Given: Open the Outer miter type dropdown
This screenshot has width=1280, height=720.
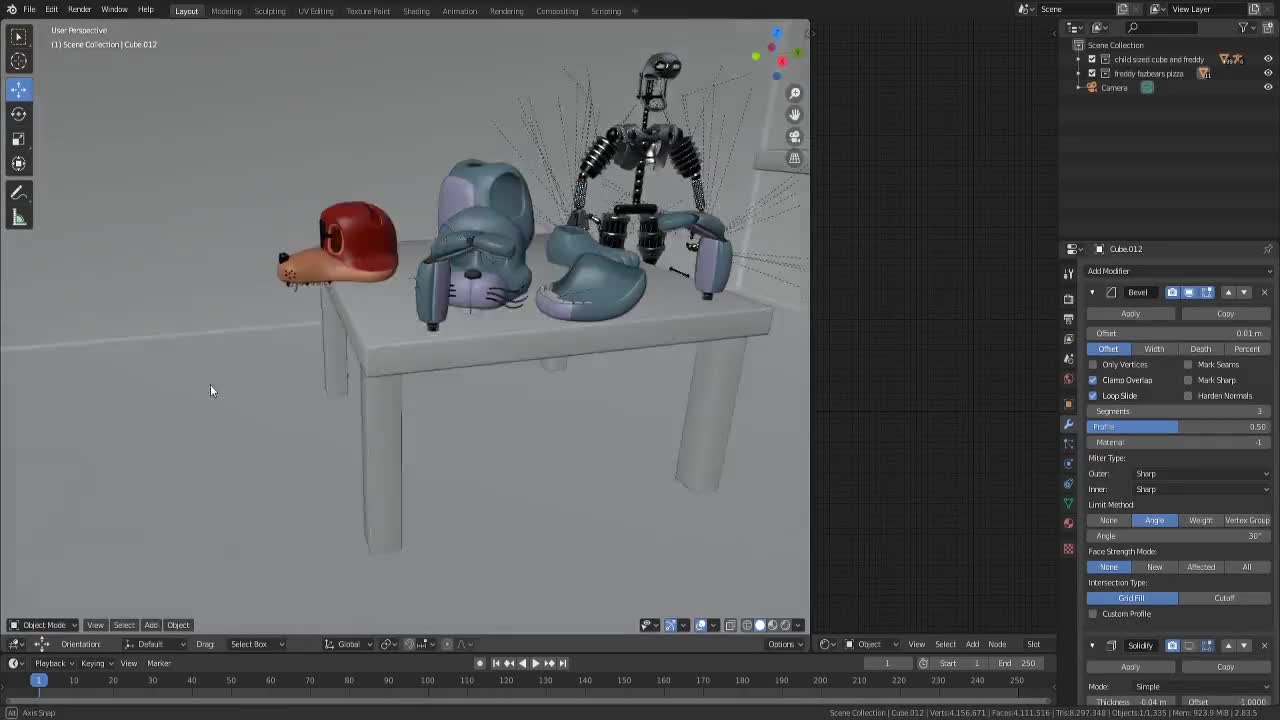Looking at the screenshot, I should coord(1202,474).
